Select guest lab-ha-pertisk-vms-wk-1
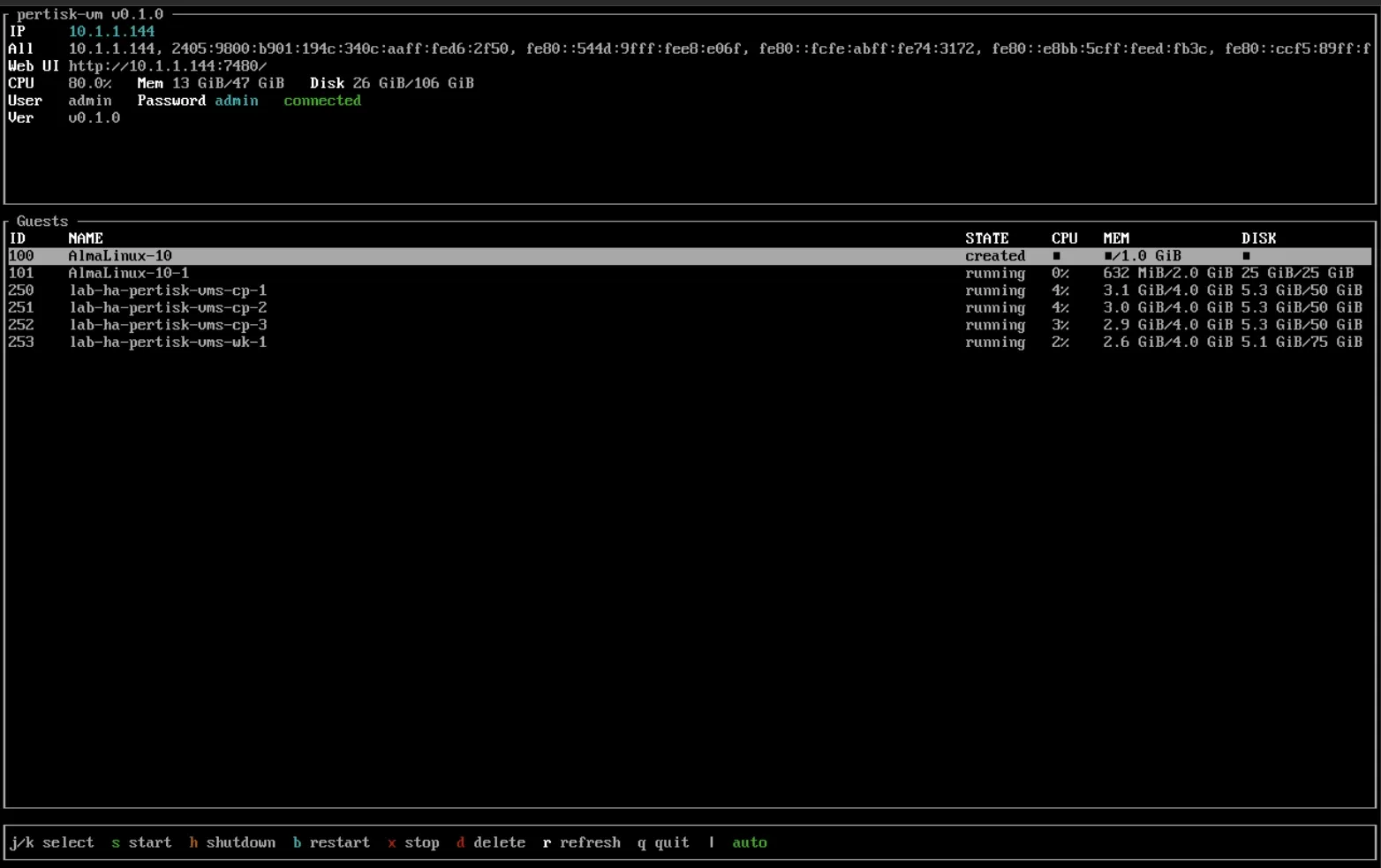This screenshot has height=868, width=1381. point(690,342)
